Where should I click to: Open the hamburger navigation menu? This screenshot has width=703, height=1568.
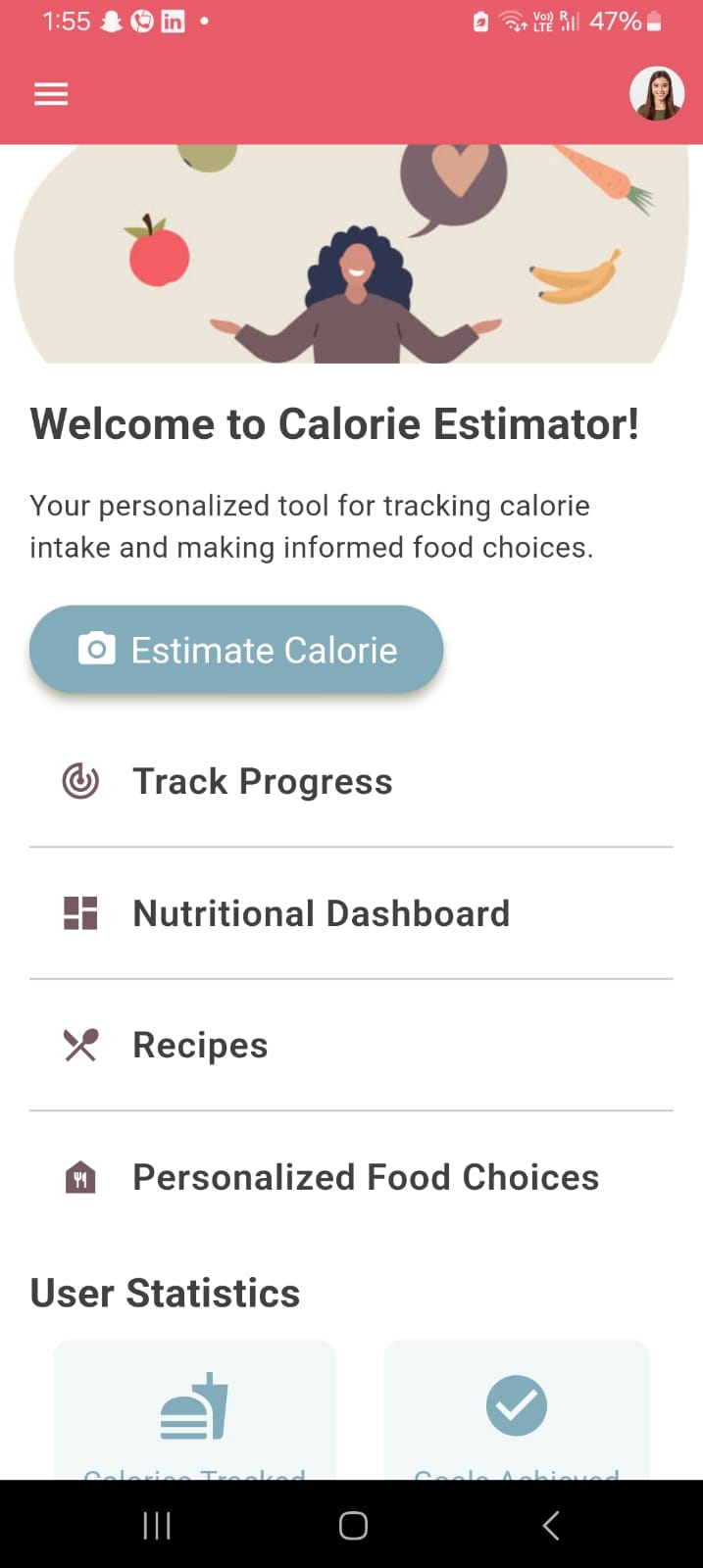click(x=50, y=93)
